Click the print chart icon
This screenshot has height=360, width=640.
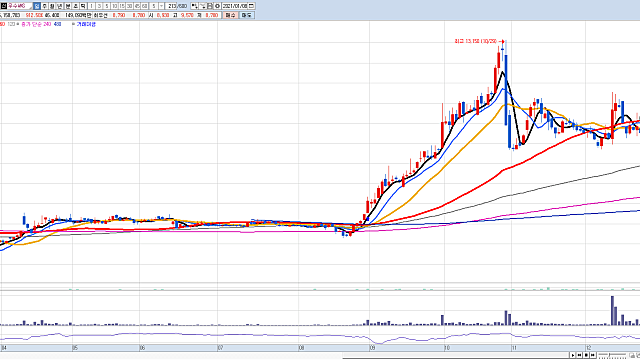click(x=210, y=6)
